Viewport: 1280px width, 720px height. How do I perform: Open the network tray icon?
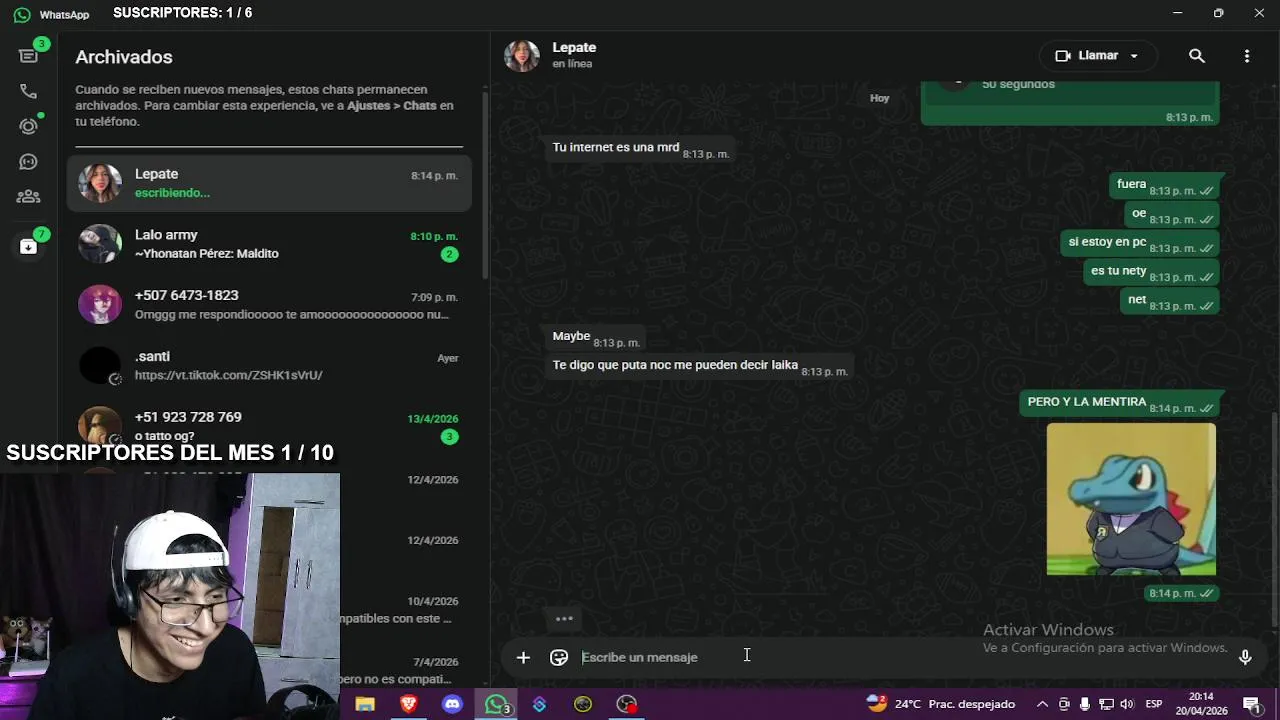pyautogui.click(x=1106, y=704)
